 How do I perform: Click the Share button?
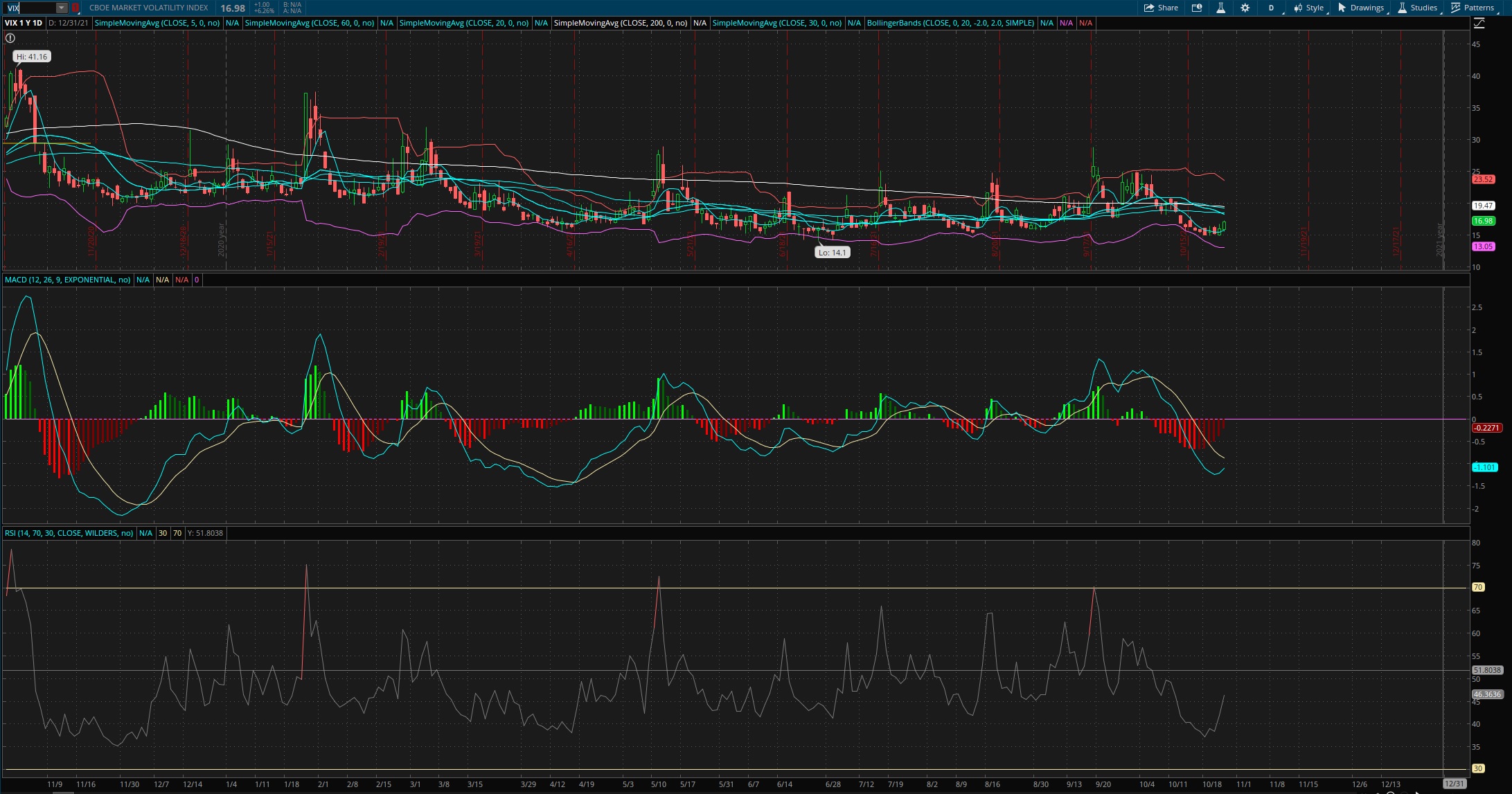pos(1161,8)
